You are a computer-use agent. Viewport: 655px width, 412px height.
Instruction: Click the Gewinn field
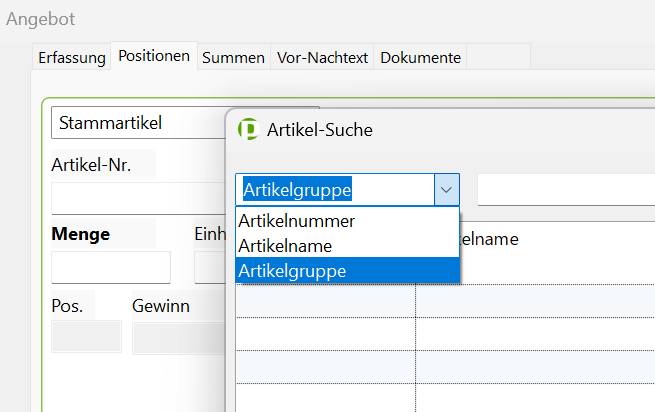point(178,337)
